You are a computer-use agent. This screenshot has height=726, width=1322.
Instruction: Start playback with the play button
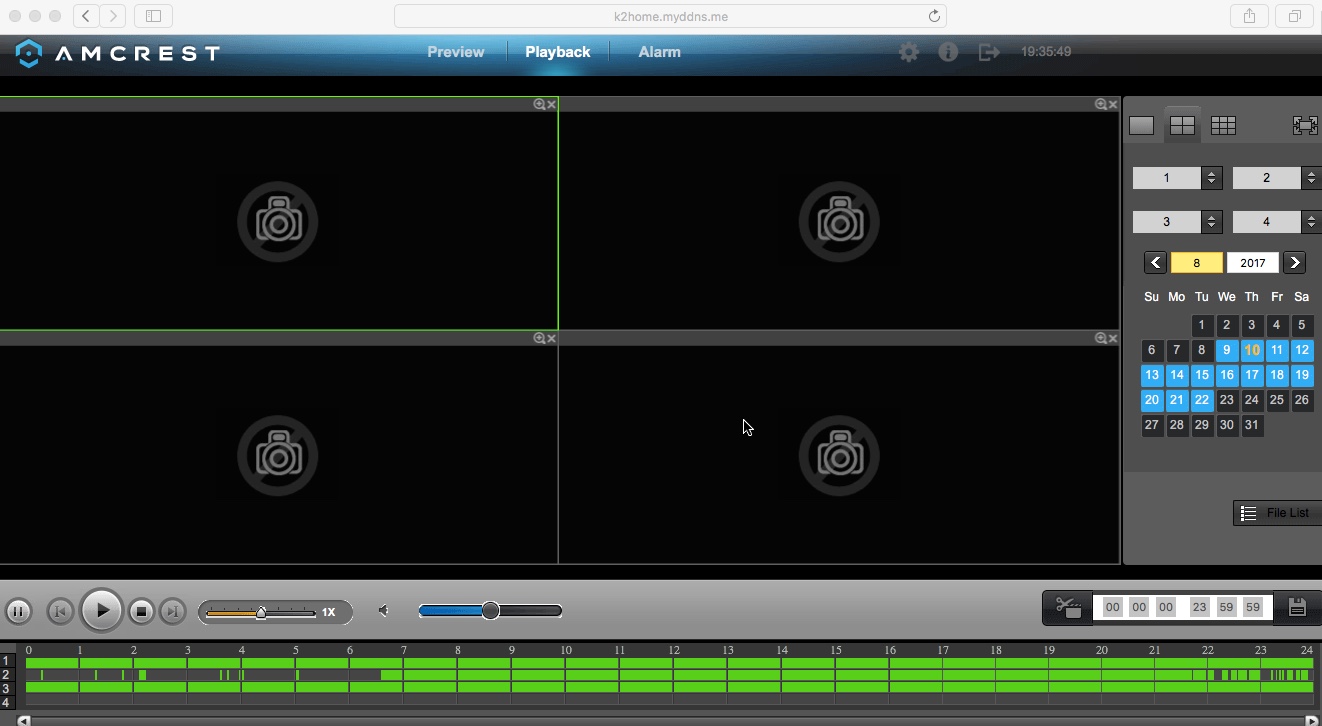point(101,610)
